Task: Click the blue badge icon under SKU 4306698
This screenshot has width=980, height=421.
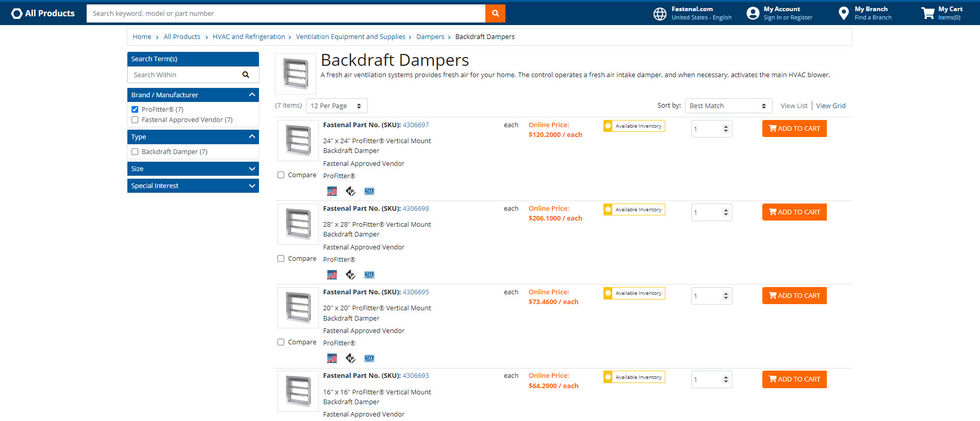Action: (369, 275)
